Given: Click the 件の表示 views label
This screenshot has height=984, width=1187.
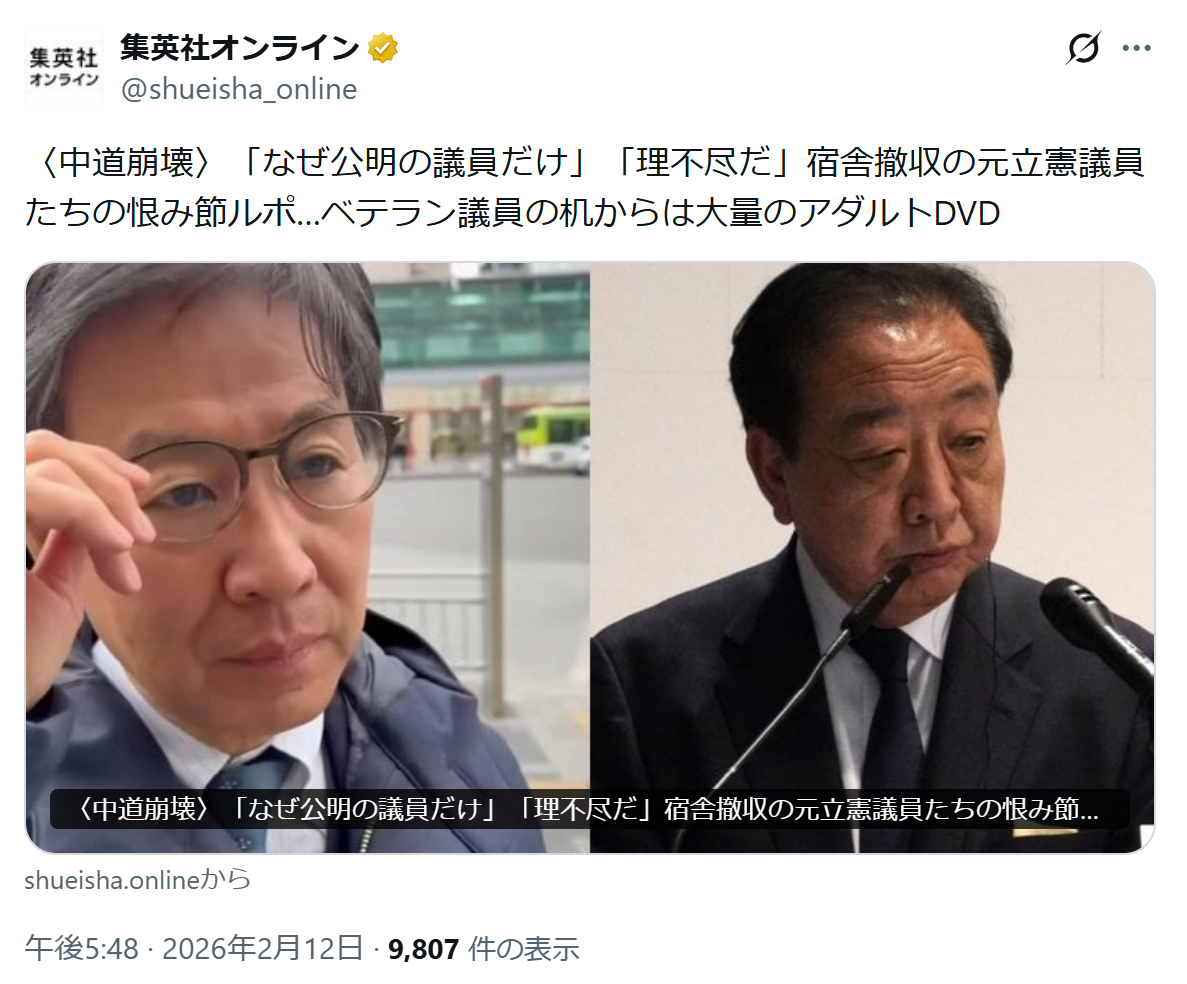Looking at the screenshot, I should [x=524, y=948].
